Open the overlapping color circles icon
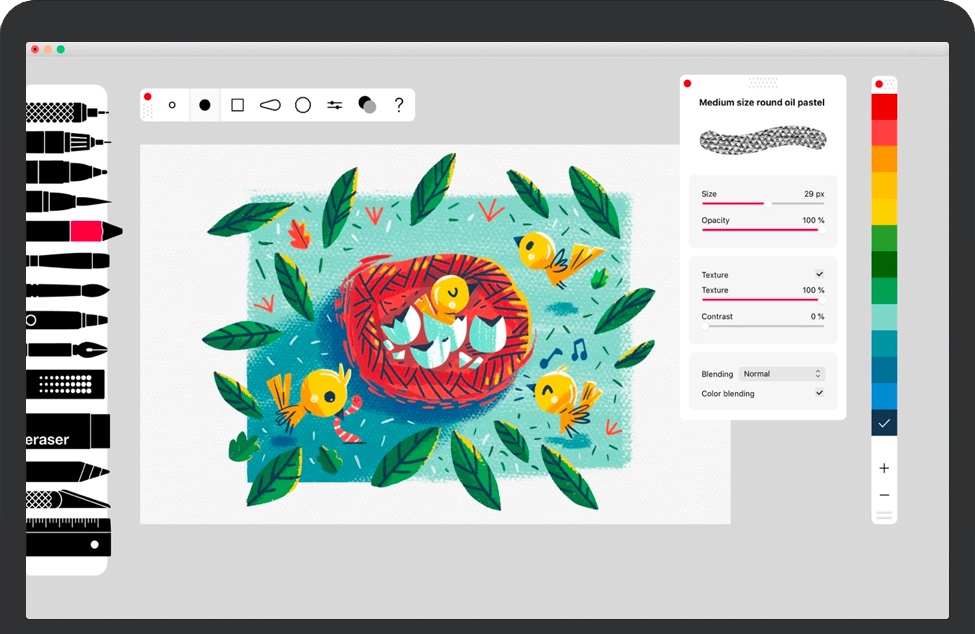The height and width of the screenshot is (634, 975). pos(367,105)
